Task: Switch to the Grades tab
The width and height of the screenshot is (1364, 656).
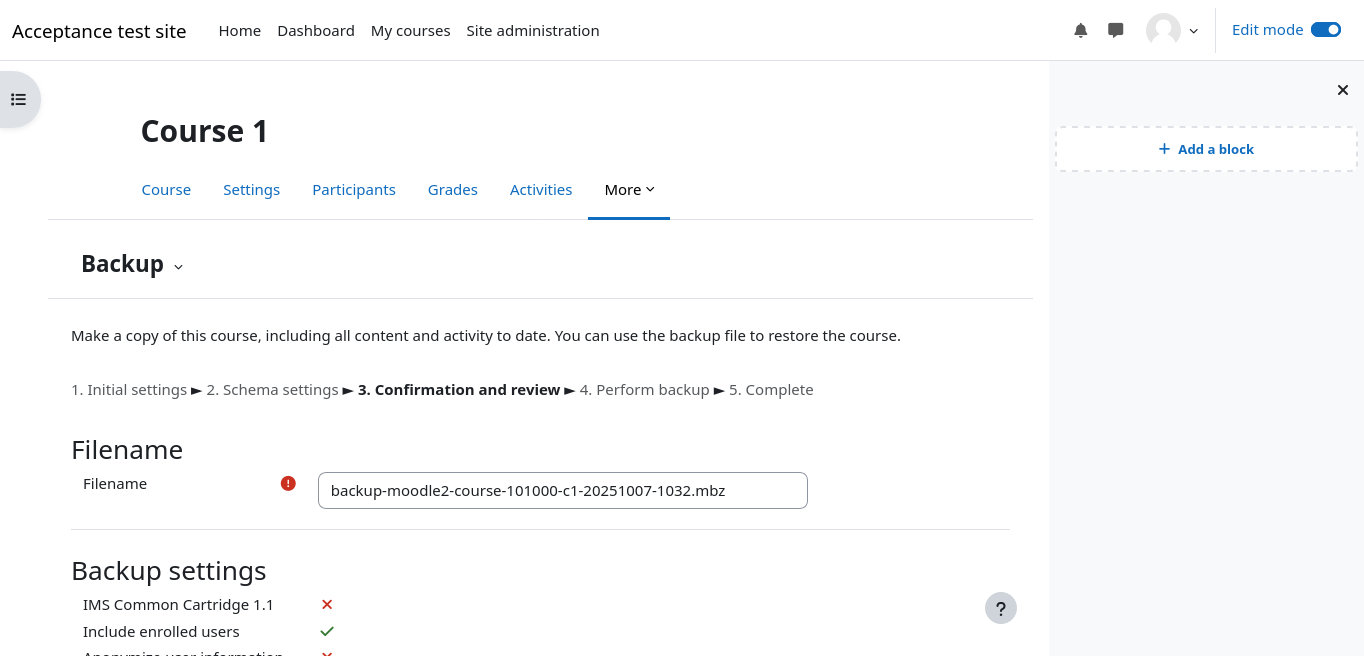Action: (x=453, y=190)
